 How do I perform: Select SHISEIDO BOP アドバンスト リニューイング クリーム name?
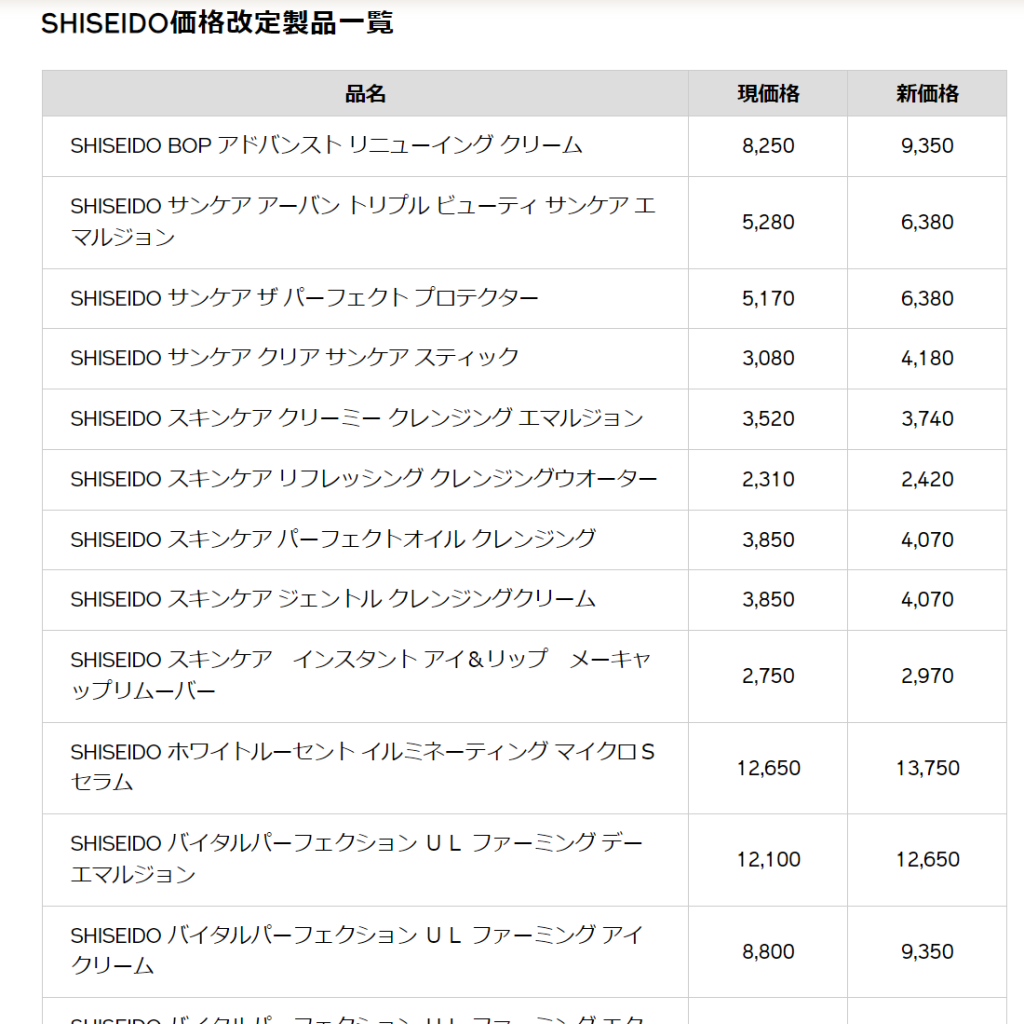(x=326, y=146)
